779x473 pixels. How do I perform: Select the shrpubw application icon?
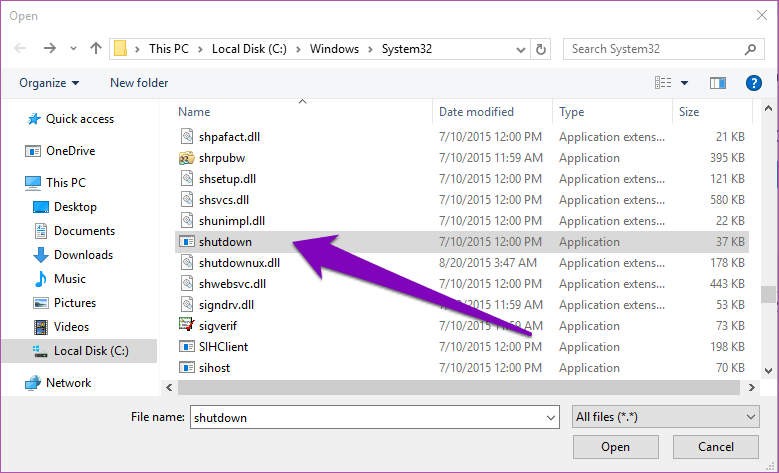click(x=186, y=157)
